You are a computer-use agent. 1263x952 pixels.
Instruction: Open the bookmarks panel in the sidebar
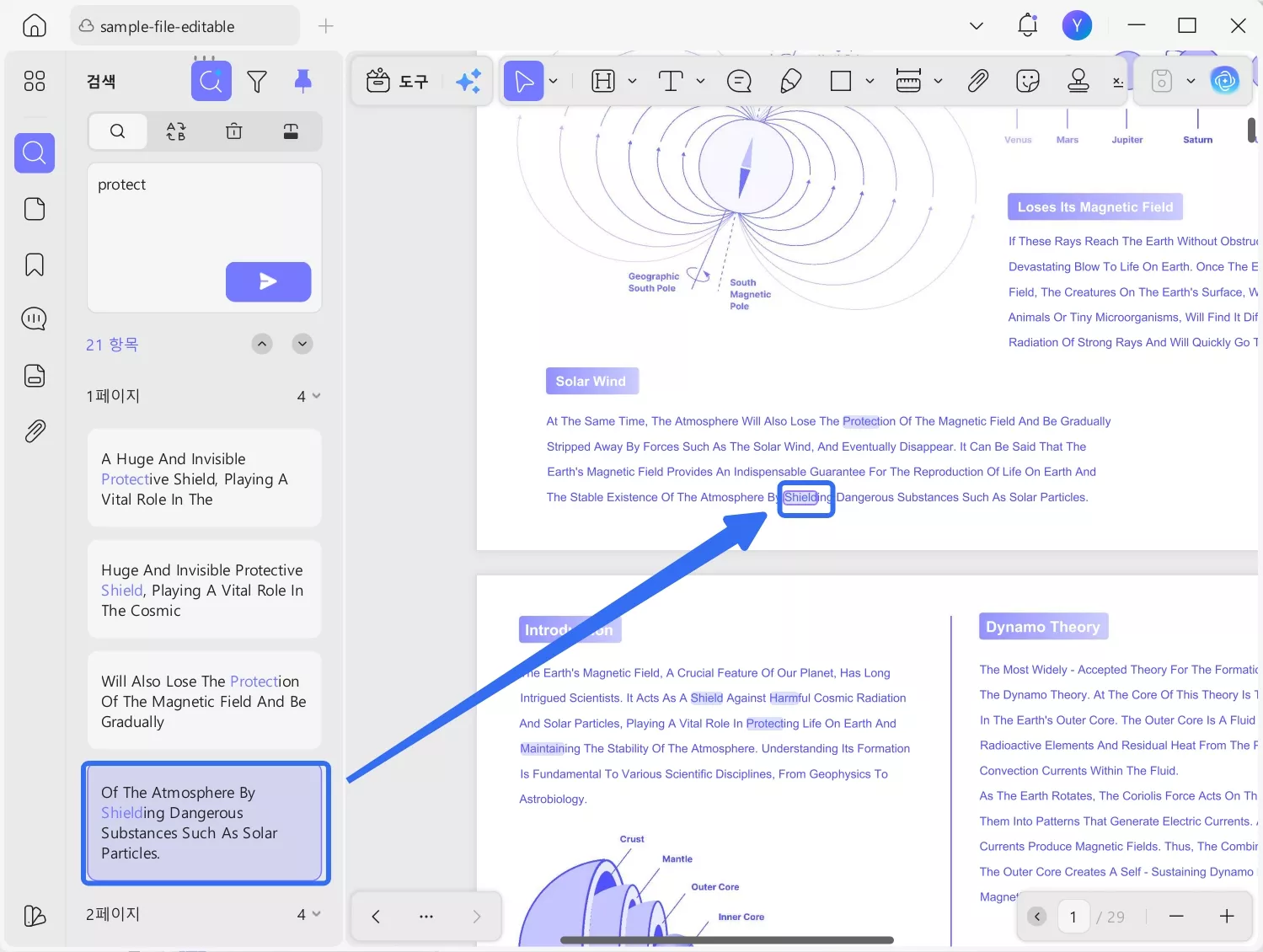pos(35,265)
